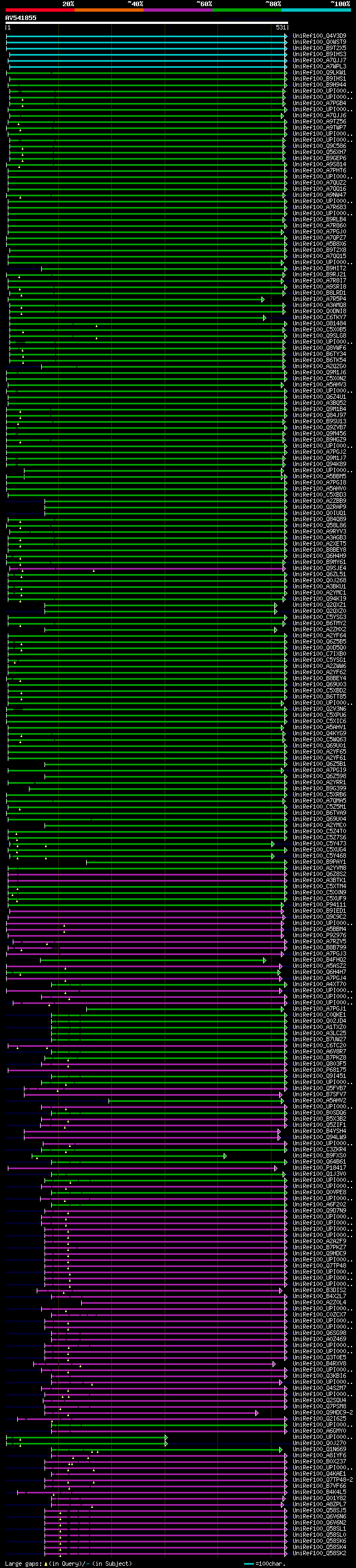Open hit UniRef100_A3BTK1
This screenshot has height=1568, width=356.
coord(319,880)
